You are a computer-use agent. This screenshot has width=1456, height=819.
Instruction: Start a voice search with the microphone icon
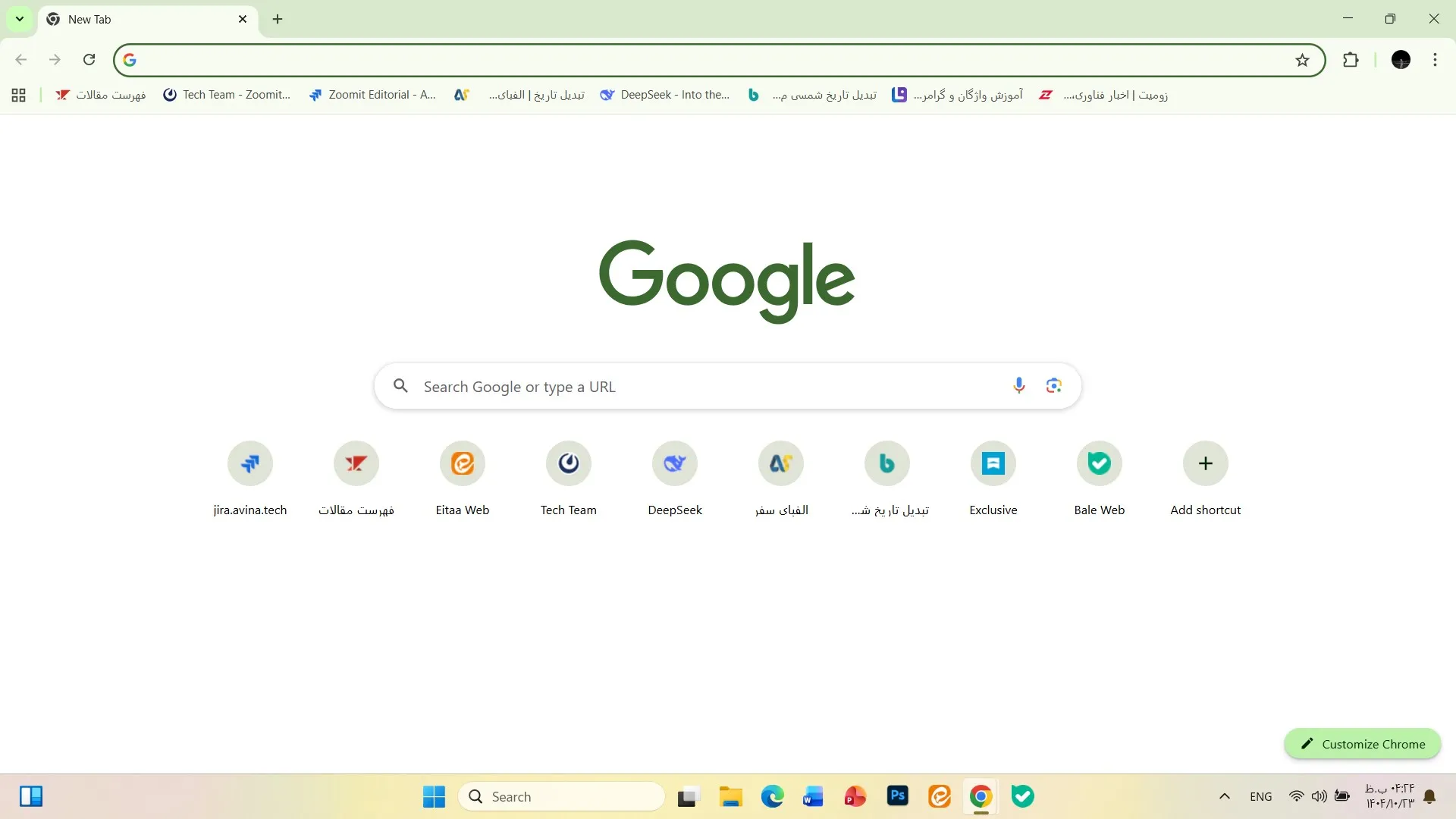(1018, 385)
